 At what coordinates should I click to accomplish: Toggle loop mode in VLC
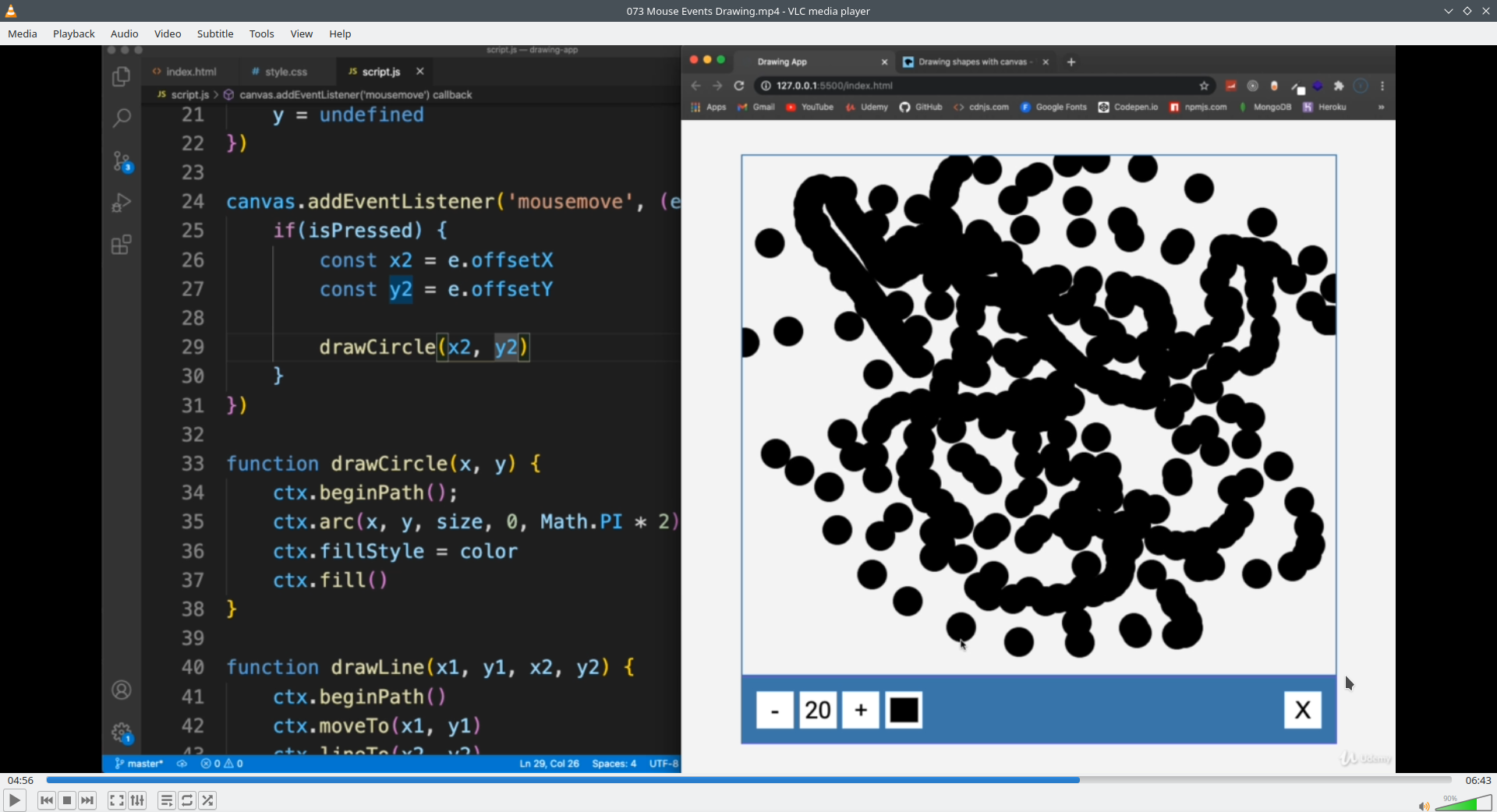[x=187, y=800]
